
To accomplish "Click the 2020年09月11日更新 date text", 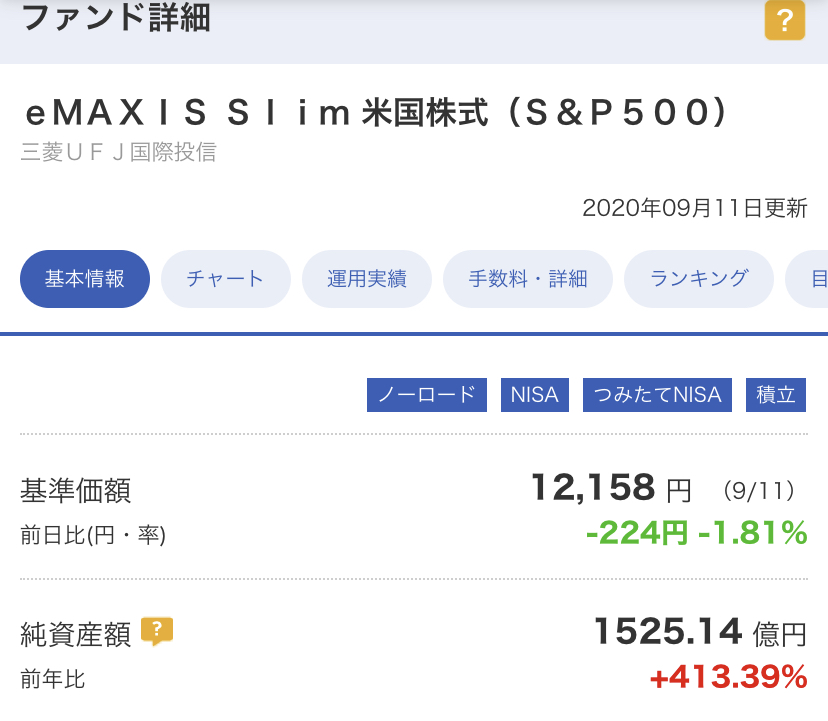I will (695, 208).
